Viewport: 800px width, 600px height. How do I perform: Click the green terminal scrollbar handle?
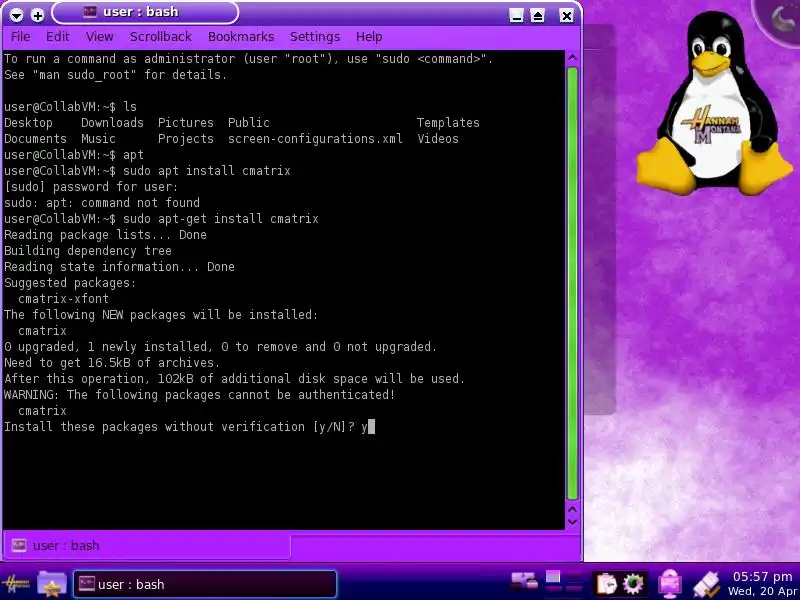572,283
